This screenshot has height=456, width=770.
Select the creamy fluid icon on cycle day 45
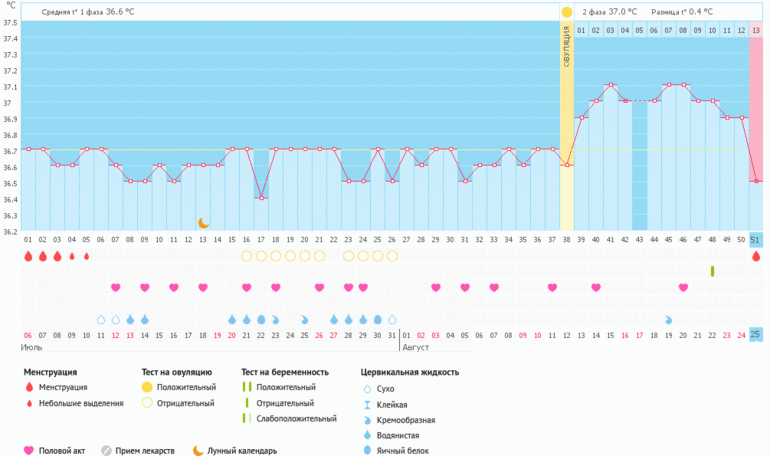668,319
